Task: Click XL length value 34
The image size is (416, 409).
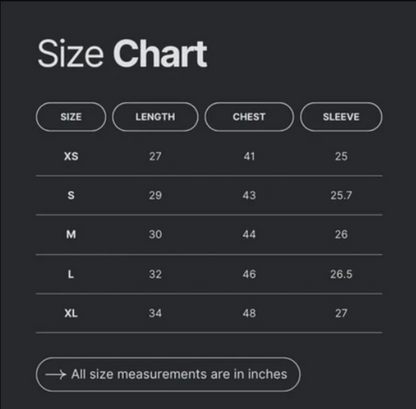Action: click(155, 313)
